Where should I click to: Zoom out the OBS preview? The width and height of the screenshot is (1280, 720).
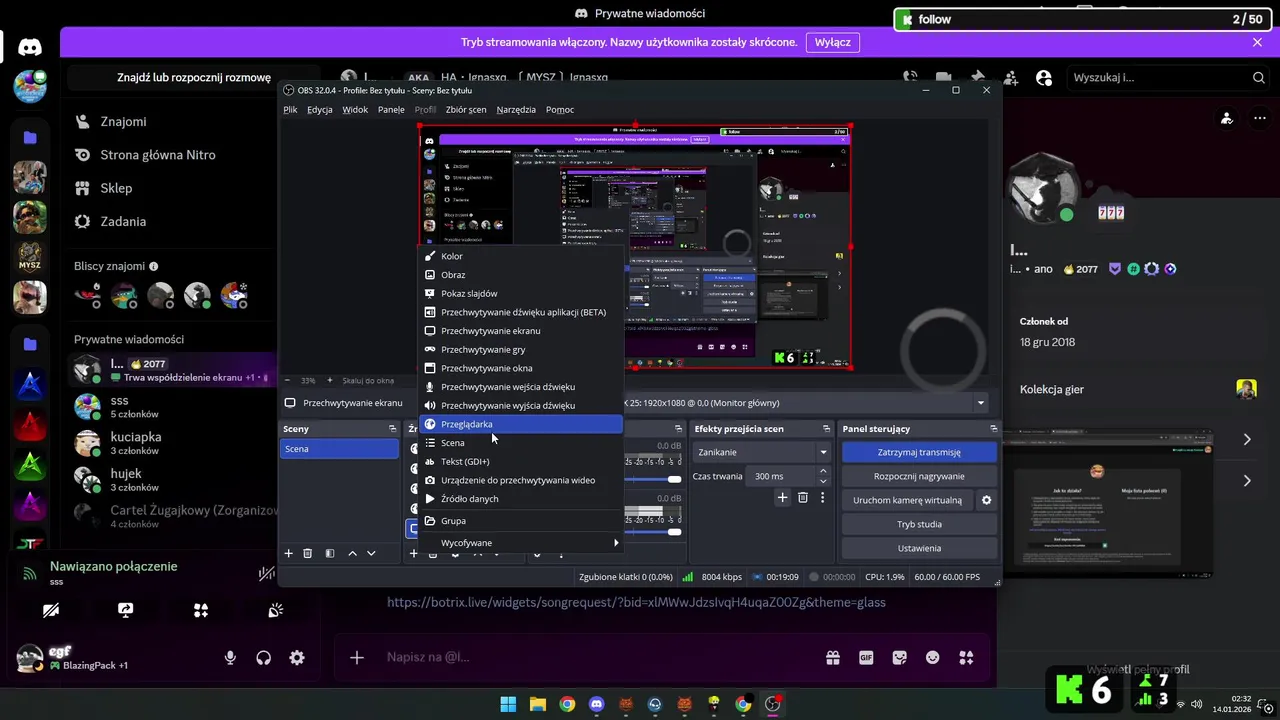(288, 380)
